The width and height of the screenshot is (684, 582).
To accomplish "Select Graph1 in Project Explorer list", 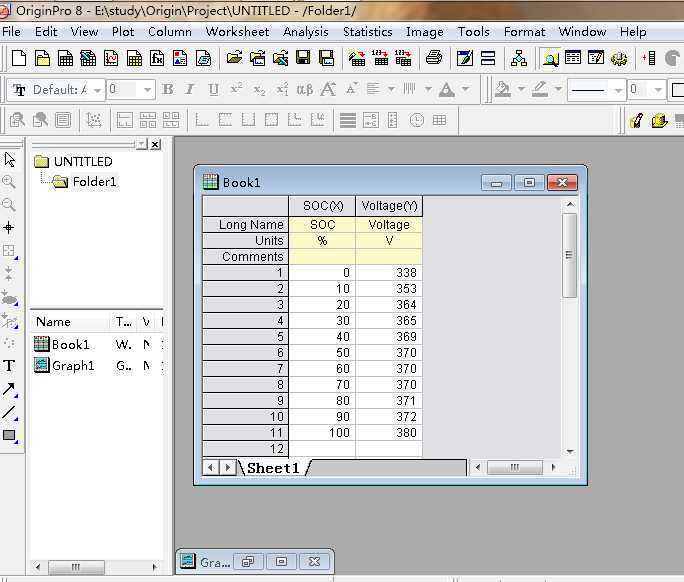I will 73,366.
